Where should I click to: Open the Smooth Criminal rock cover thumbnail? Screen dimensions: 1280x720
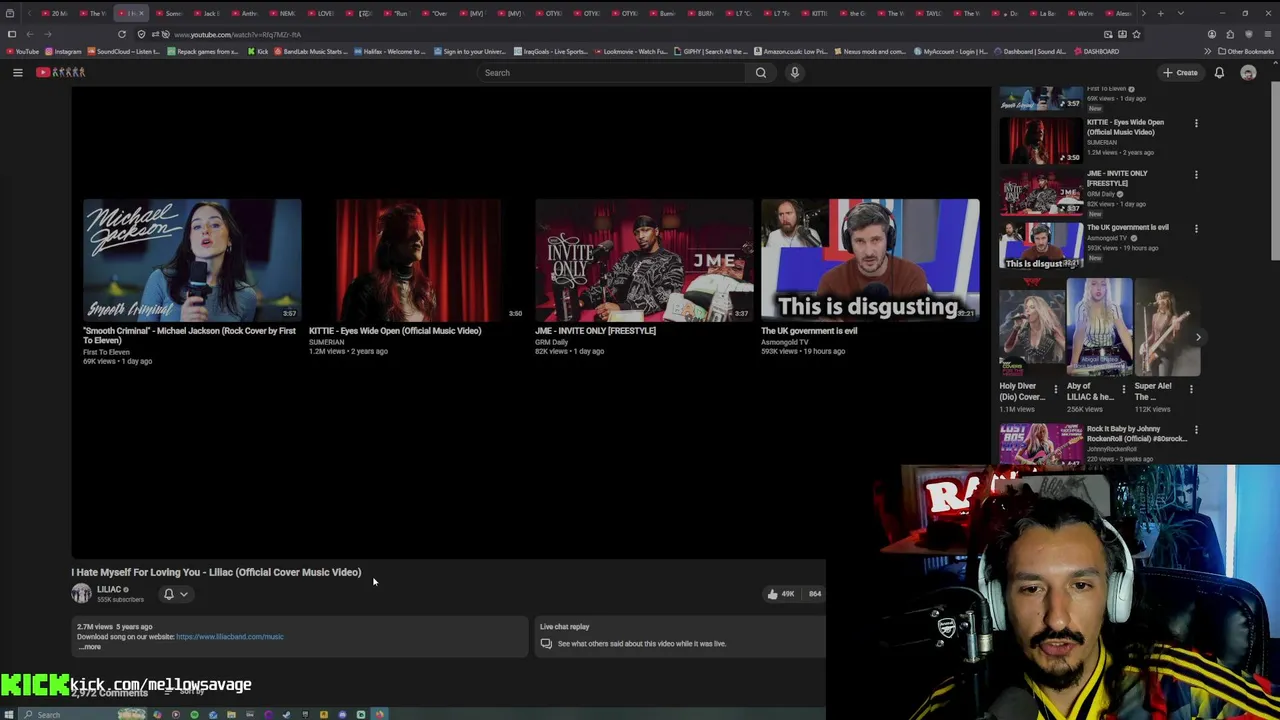click(192, 260)
